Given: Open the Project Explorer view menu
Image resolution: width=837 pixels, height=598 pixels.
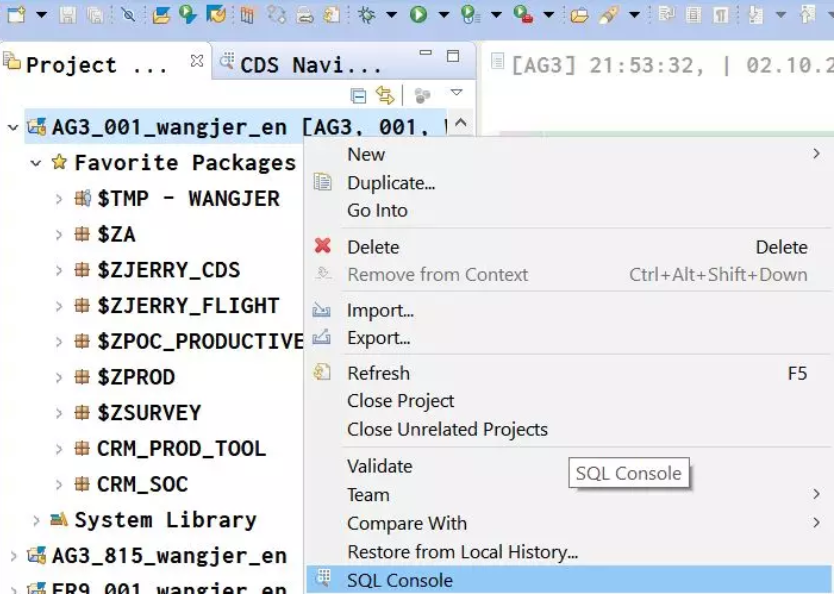Looking at the screenshot, I should click(456, 93).
